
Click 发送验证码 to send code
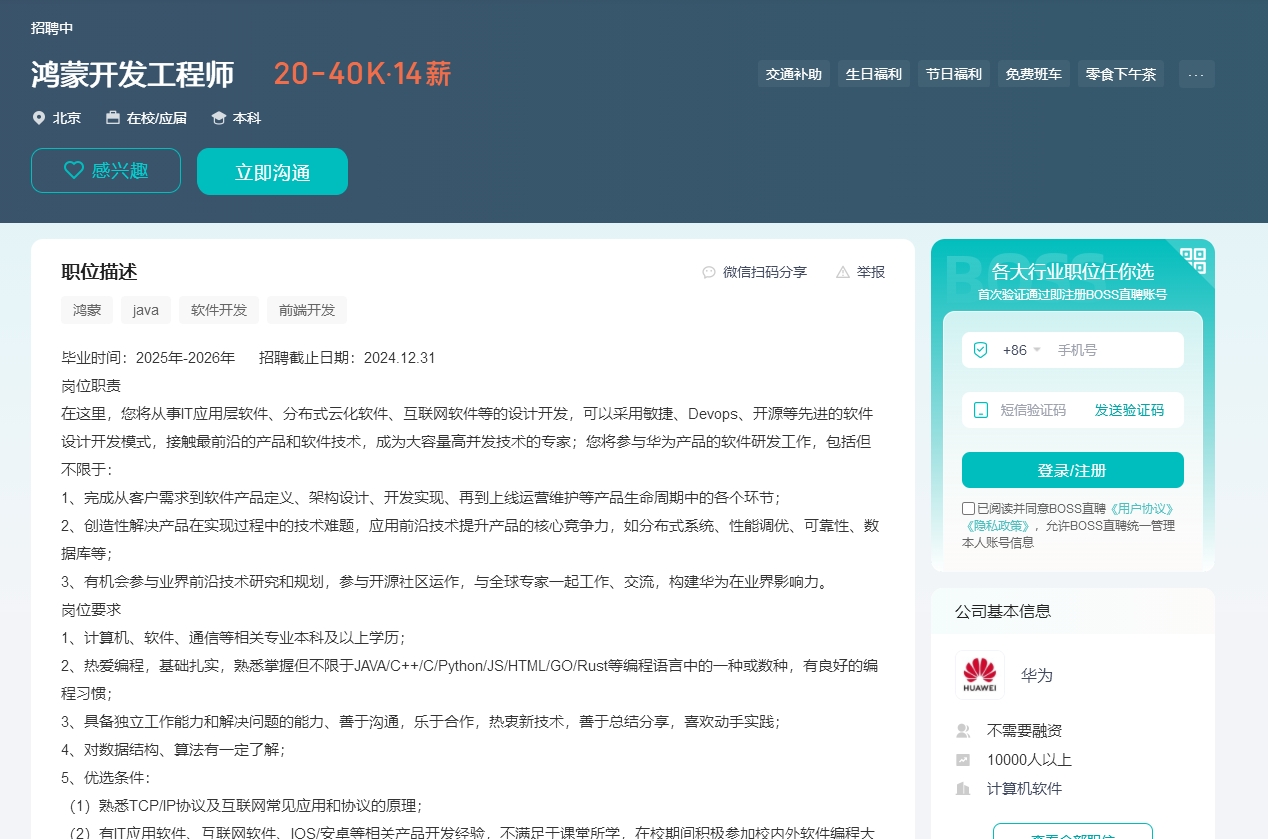1129,410
